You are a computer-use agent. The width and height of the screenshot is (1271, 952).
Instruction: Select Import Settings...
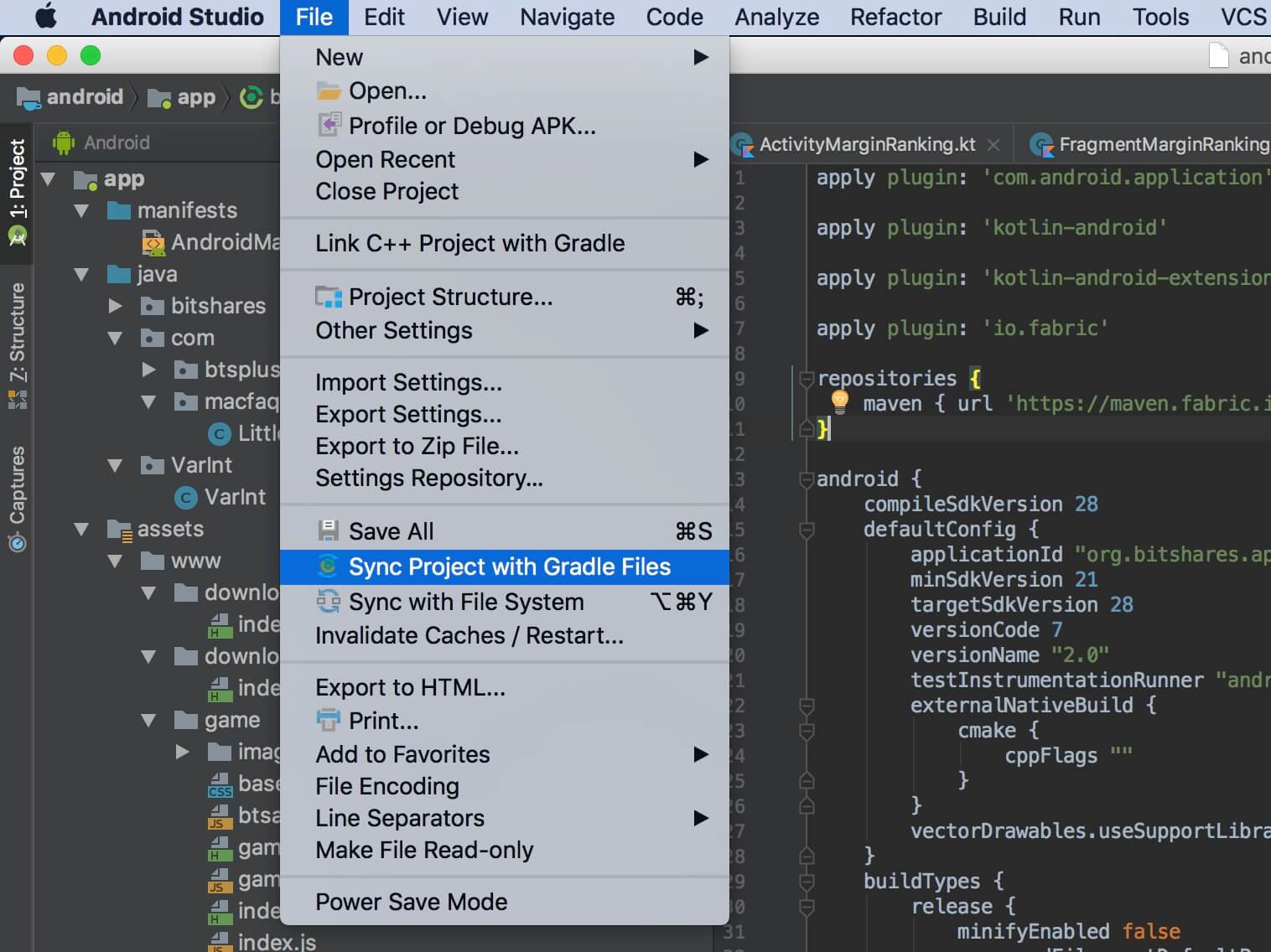click(505, 382)
